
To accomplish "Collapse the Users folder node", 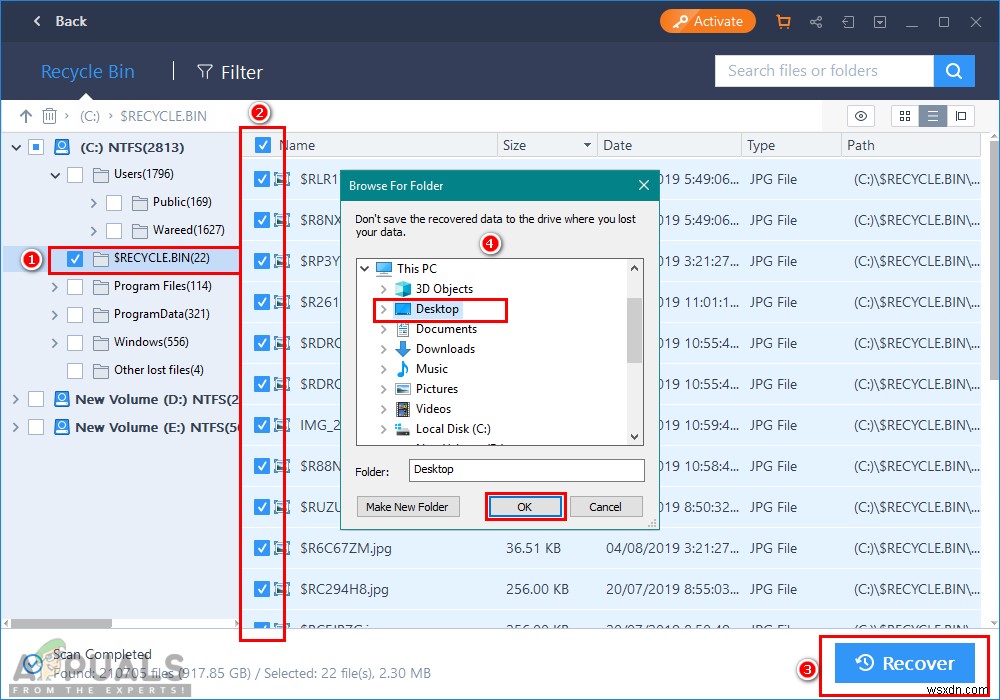I will [55, 175].
